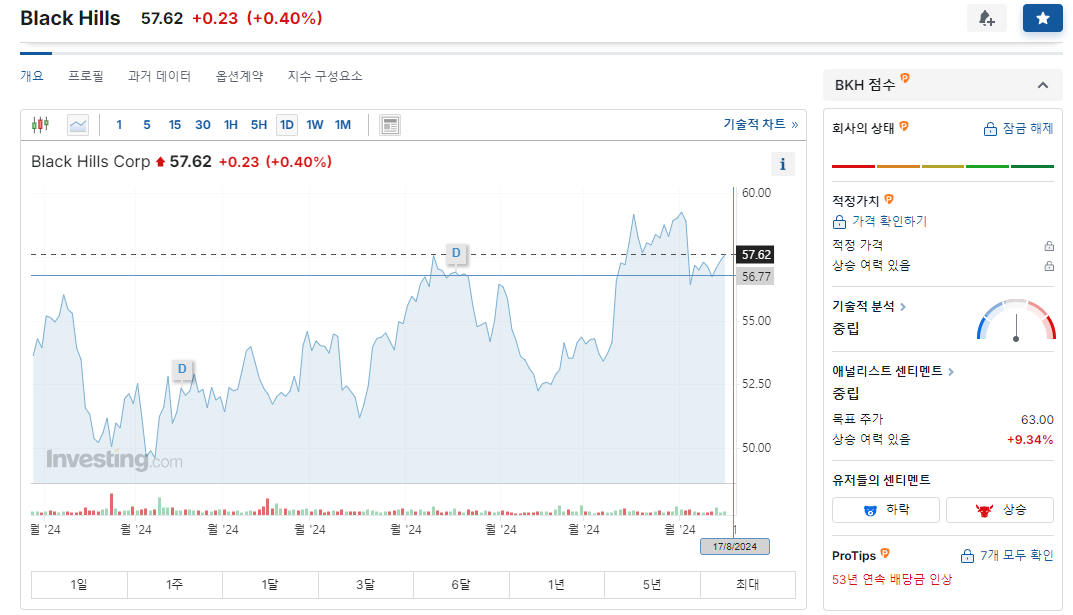This screenshot has height=615, width=1073.
Task: Select the 1W interval
Action: pyautogui.click(x=315, y=125)
